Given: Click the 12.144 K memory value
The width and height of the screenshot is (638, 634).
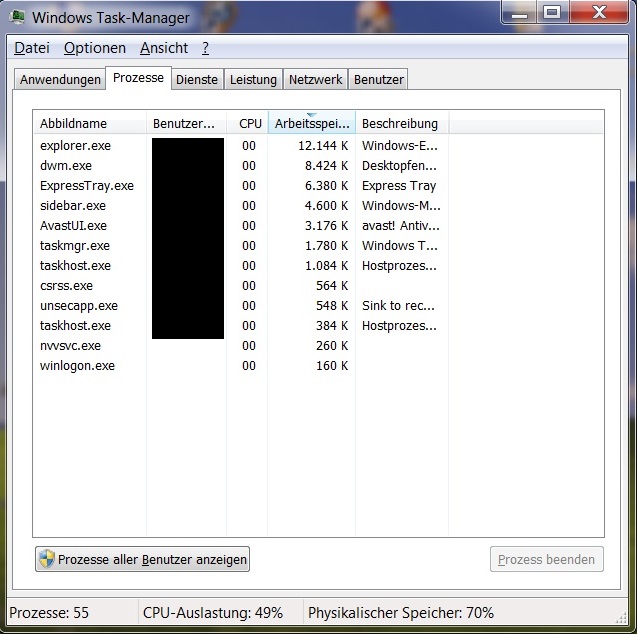Looking at the screenshot, I should pos(323,146).
